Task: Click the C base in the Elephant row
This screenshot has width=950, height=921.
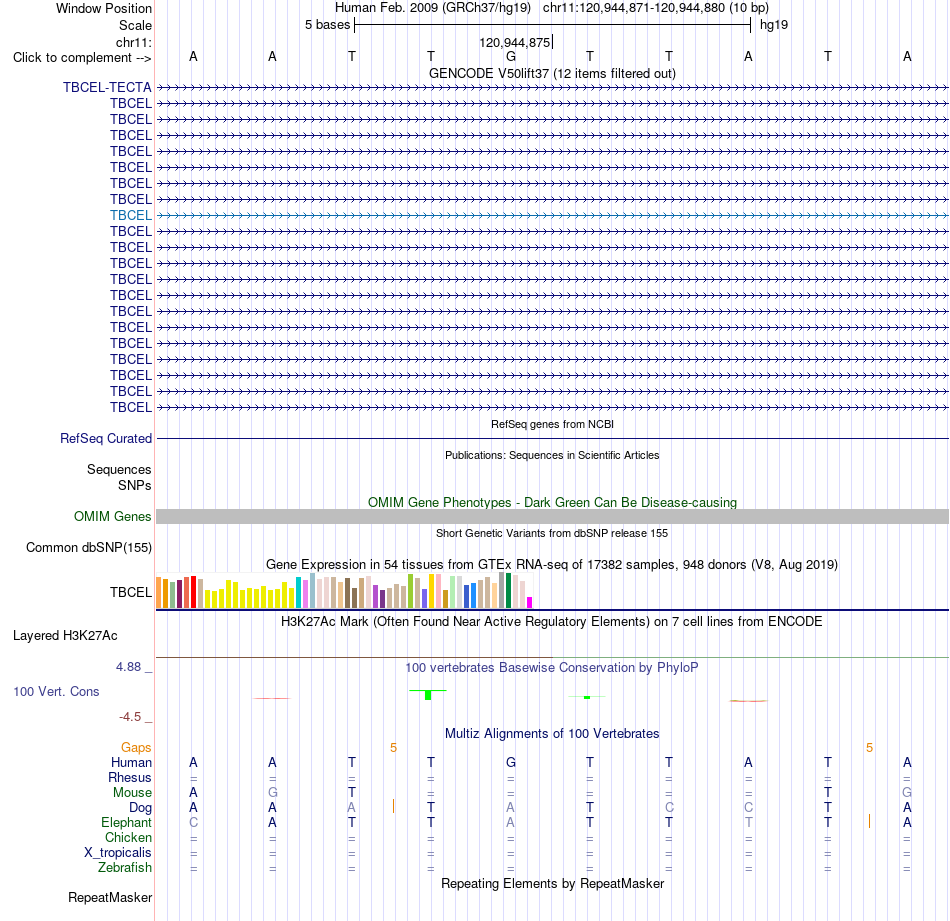Action: [193, 822]
